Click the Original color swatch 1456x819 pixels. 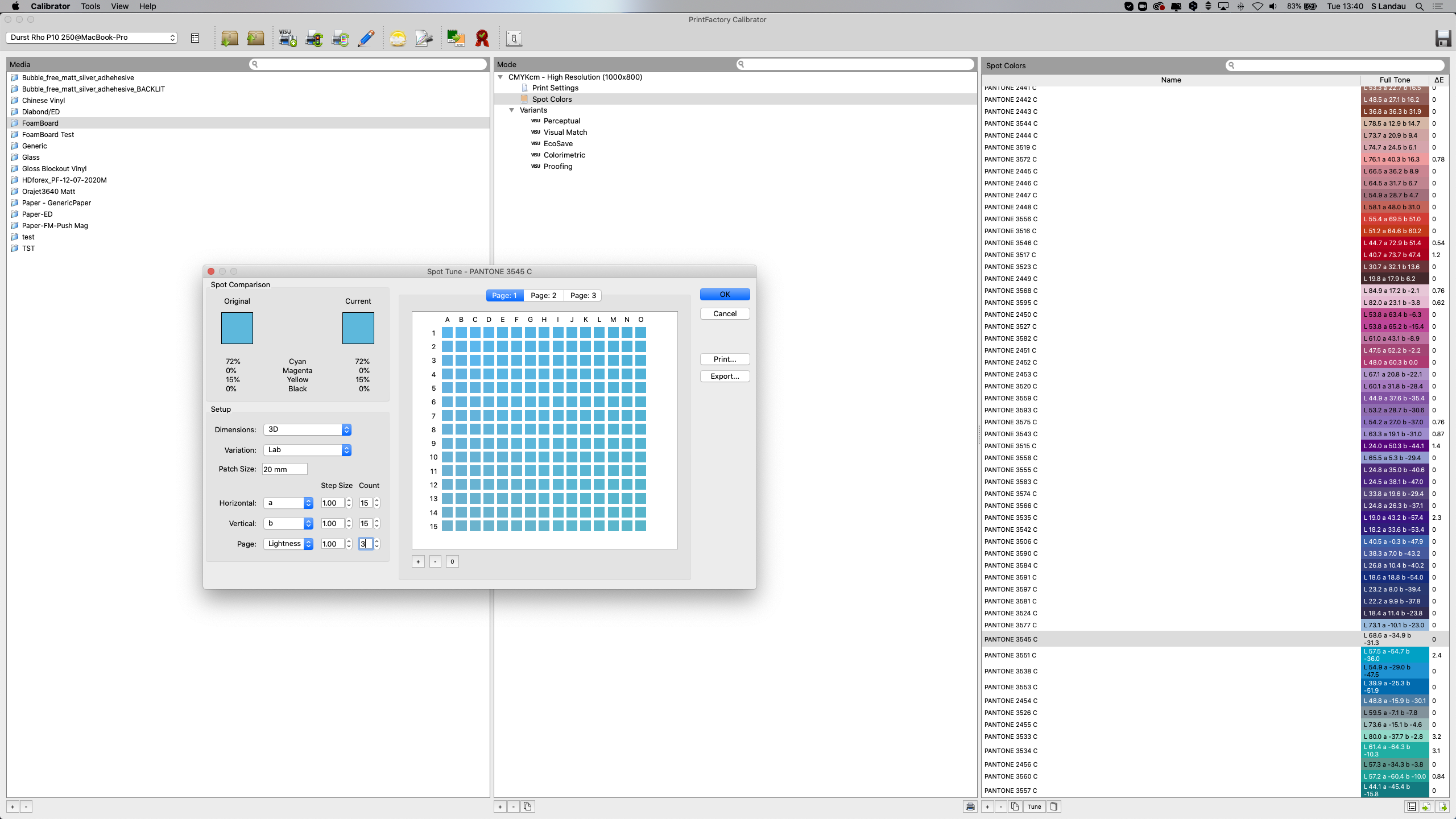point(237,328)
